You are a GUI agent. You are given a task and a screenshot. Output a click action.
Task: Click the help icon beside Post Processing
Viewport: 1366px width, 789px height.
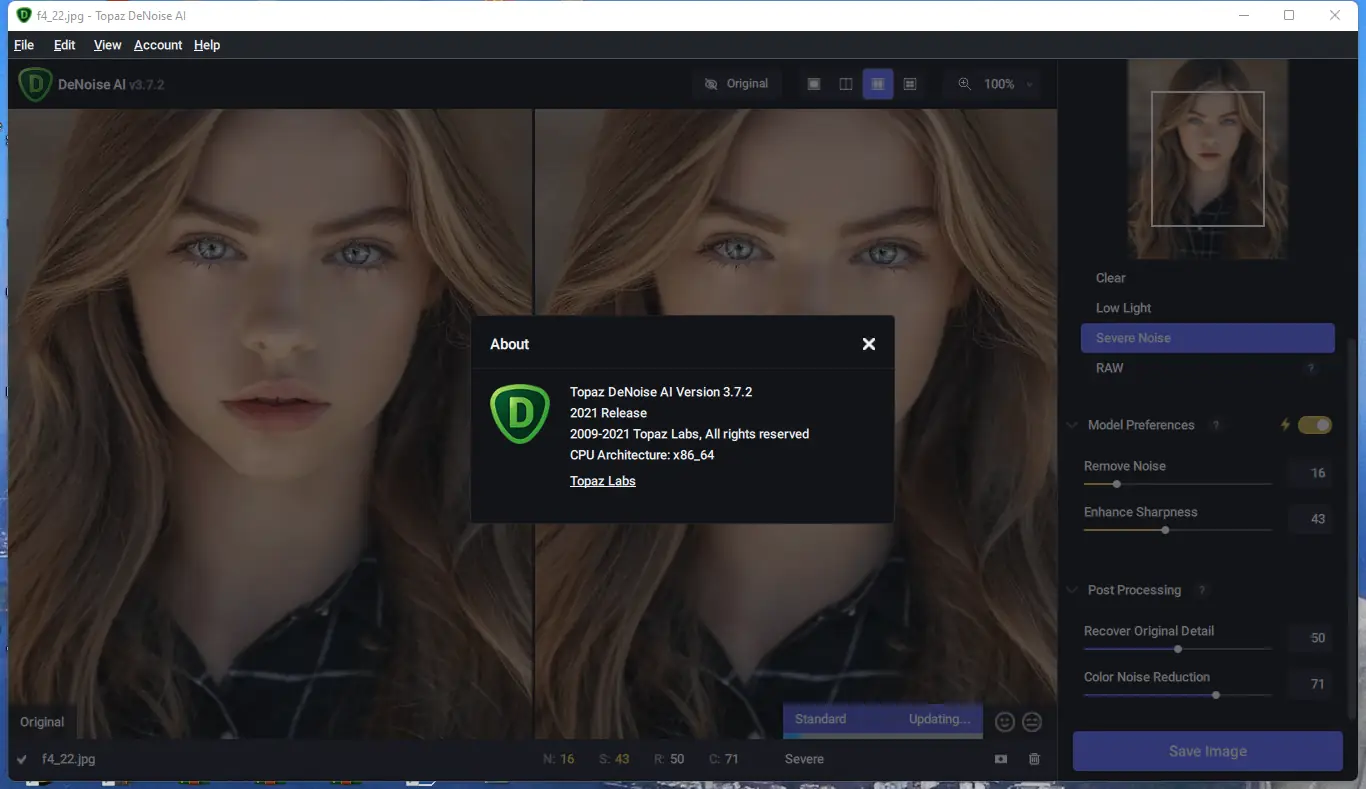click(x=1202, y=590)
